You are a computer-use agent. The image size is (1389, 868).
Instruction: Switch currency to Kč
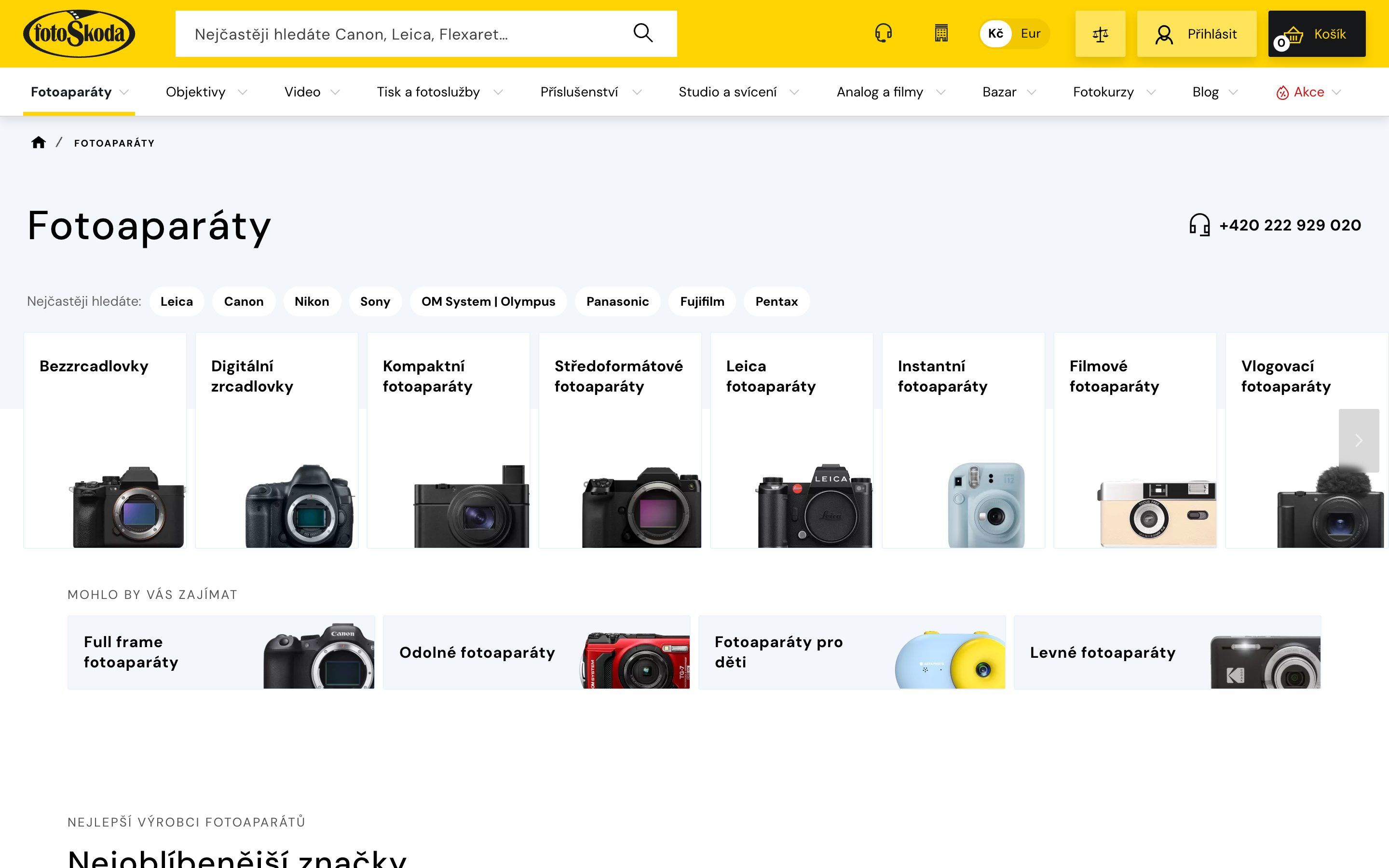[996, 33]
